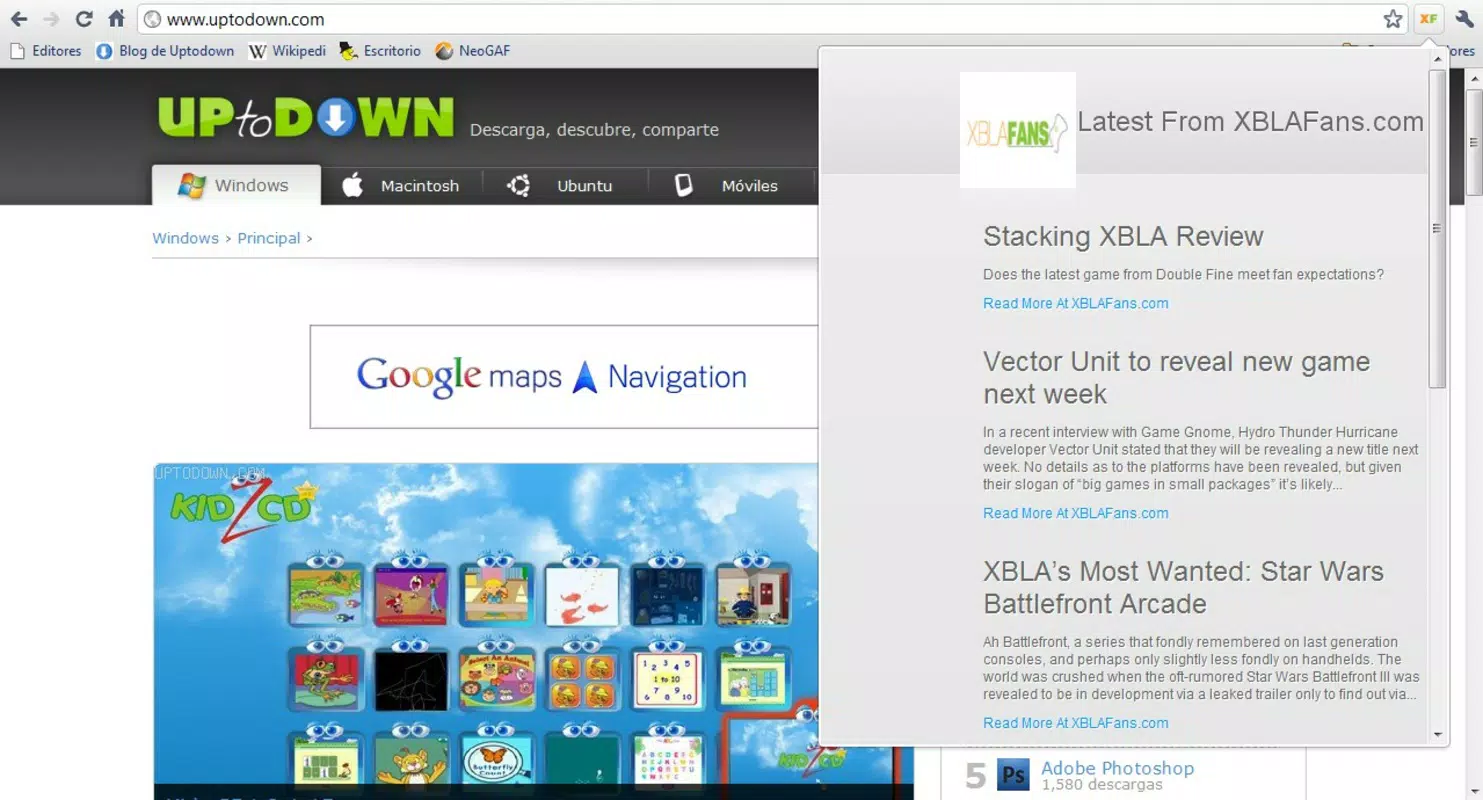This screenshot has width=1483, height=800.
Task: Open the wrench settings menu
Action: (x=1464, y=19)
